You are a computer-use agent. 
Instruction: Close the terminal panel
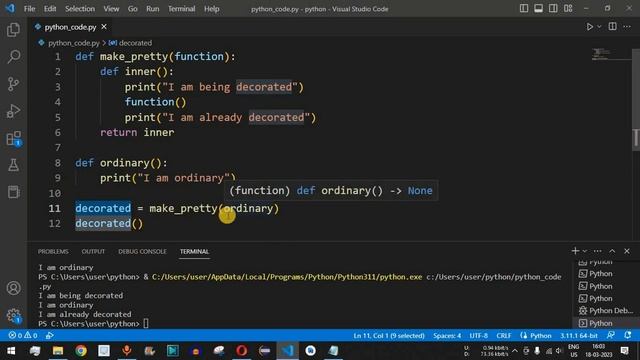point(627,251)
